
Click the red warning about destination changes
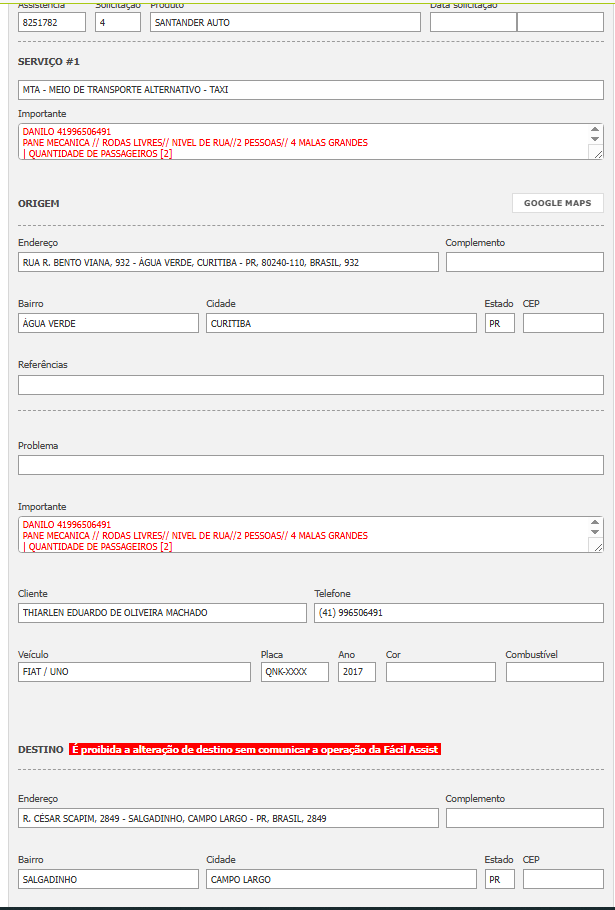pos(255,749)
